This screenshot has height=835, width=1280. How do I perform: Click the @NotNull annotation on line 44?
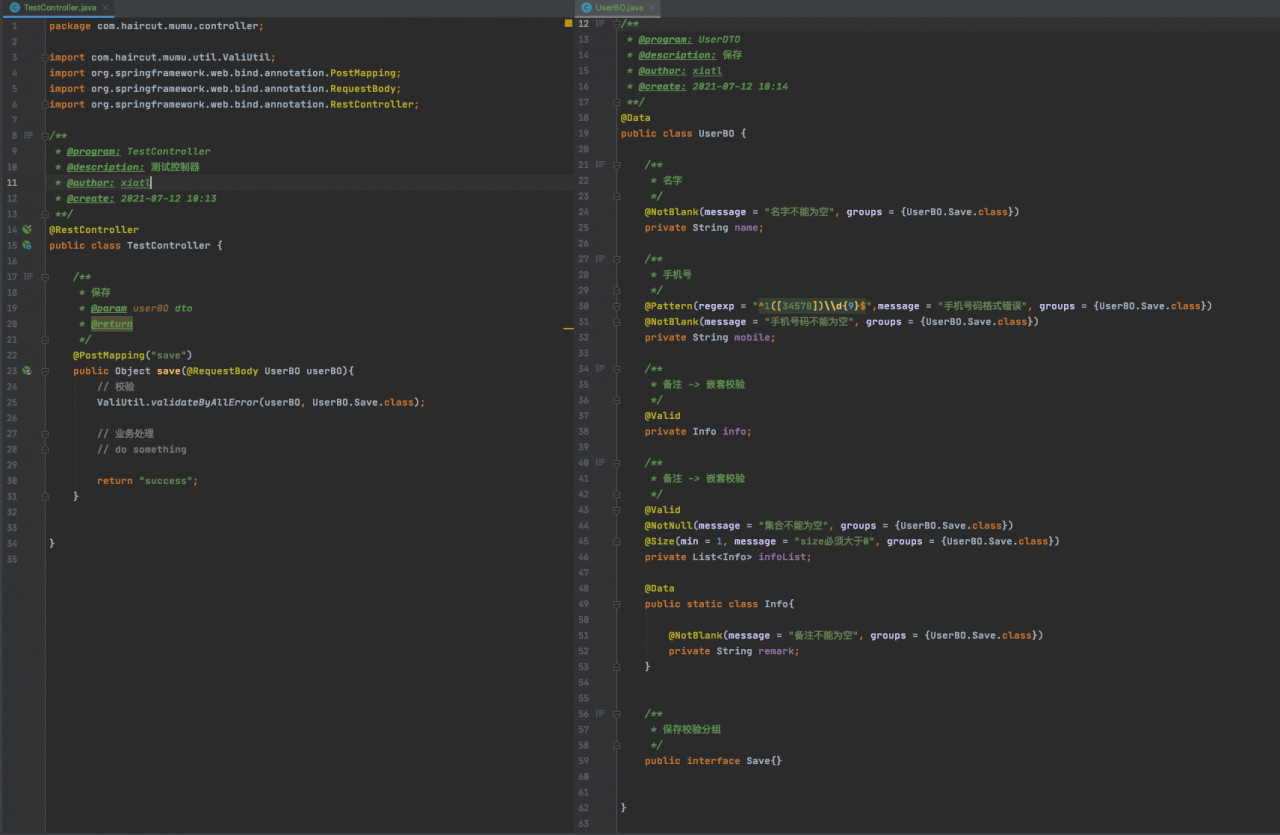tap(667, 526)
